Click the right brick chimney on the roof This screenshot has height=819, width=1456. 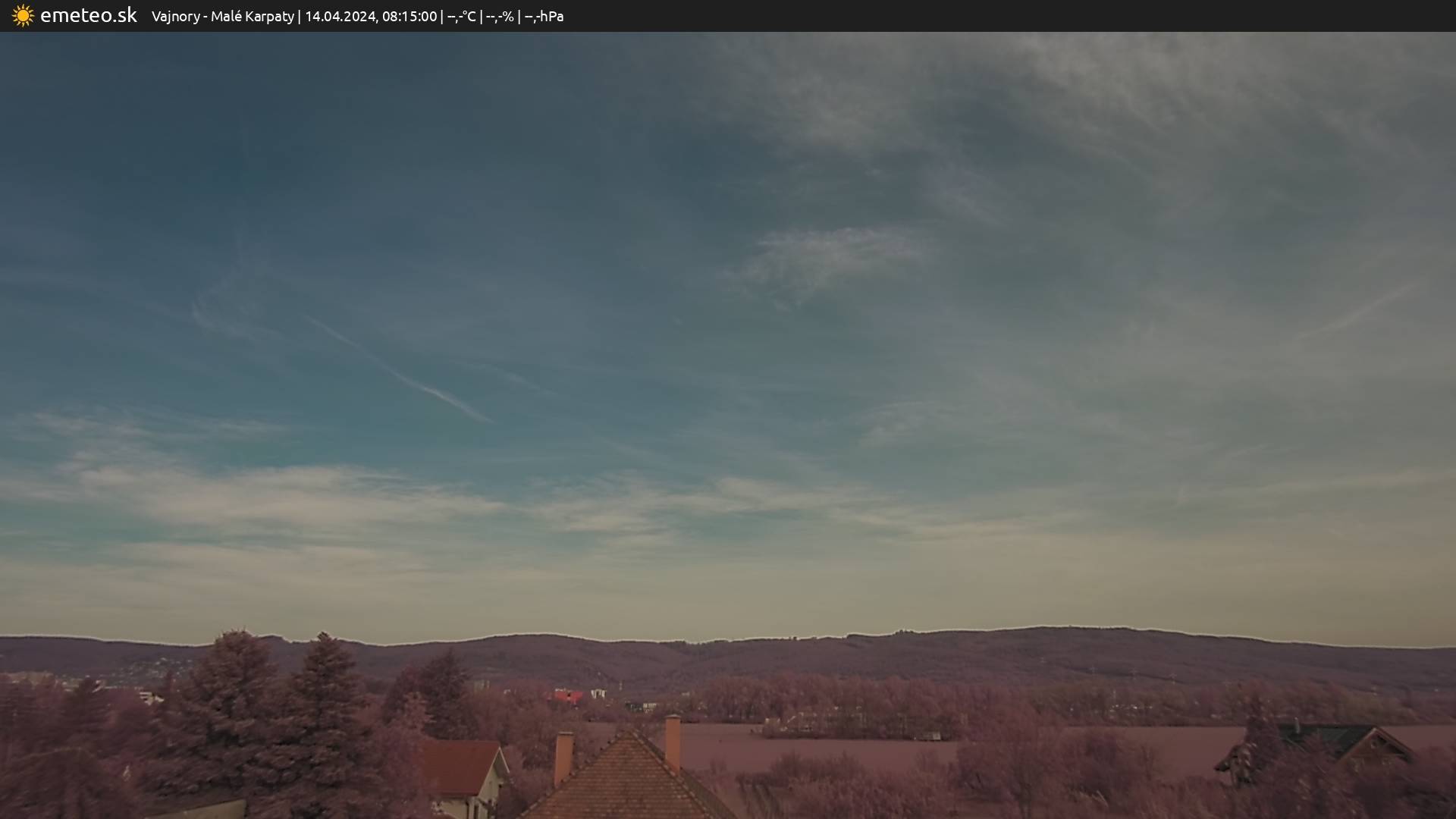point(673,740)
